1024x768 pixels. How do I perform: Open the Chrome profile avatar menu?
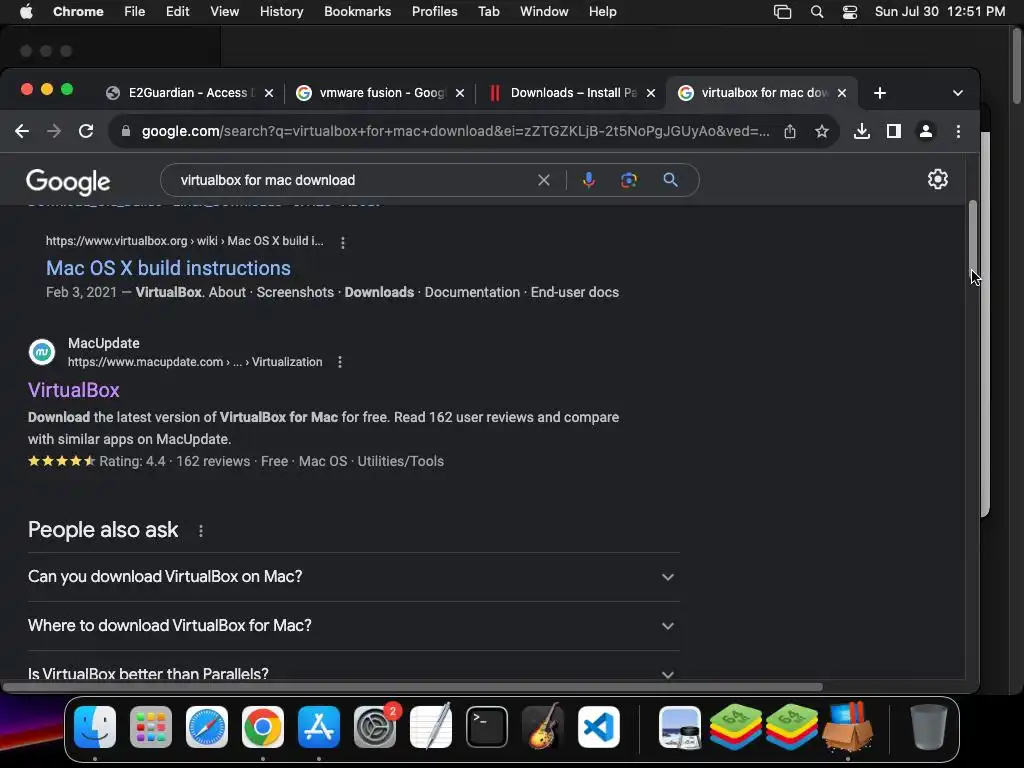coord(925,131)
